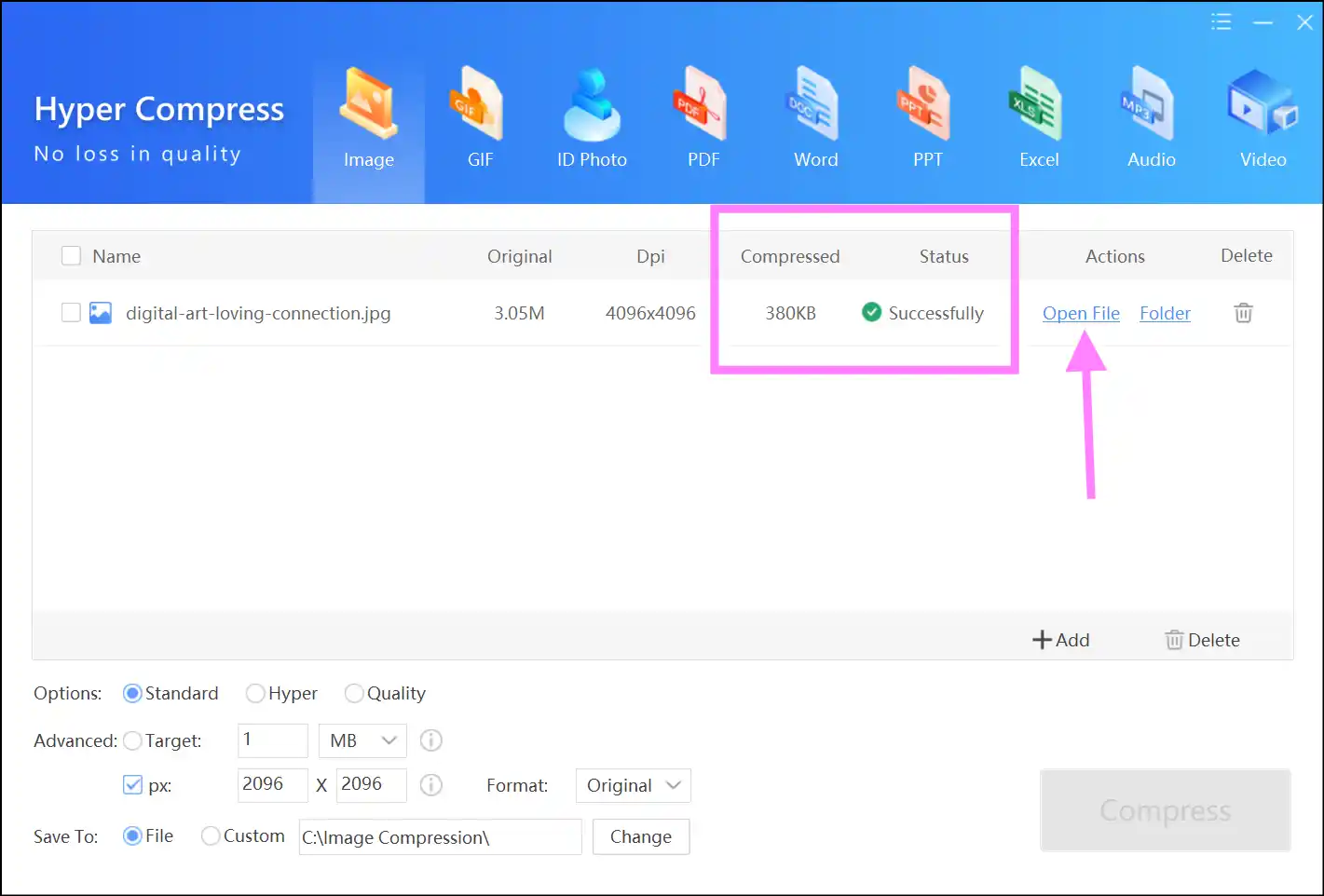Uncheck the px dimensions checkbox
Screen dimensions: 1324x896
132,785
